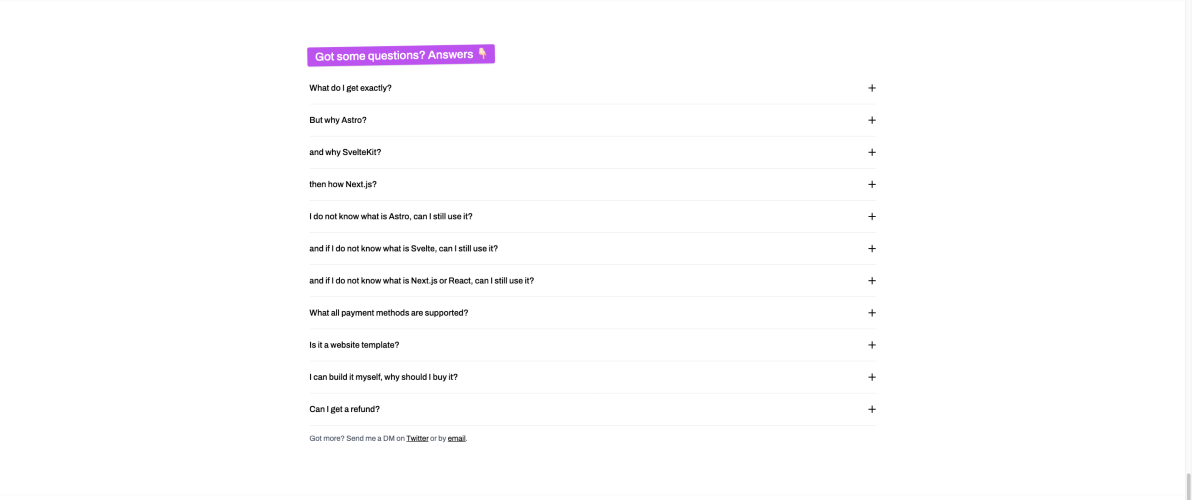The image size is (1192, 500).
Task: Click plus icon beside 'then how Next.js?'
Action: pyautogui.click(x=872, y=184)
